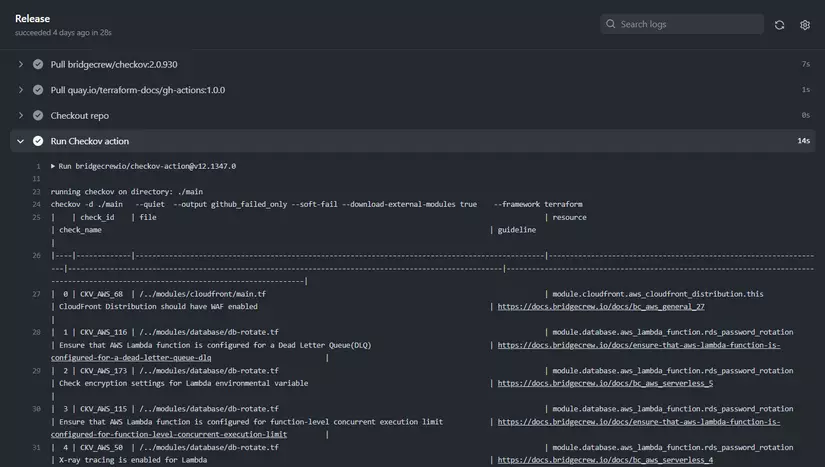Click the magnifier icon in search box

[610, 25]
